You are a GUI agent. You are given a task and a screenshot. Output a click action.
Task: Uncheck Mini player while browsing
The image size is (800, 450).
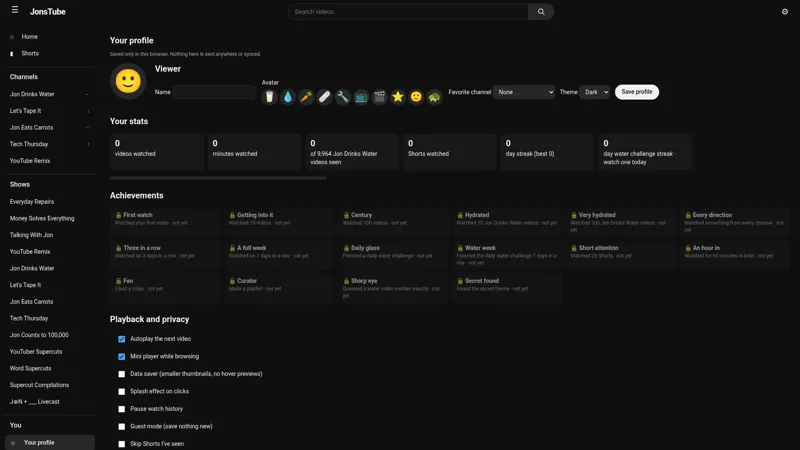121,357
